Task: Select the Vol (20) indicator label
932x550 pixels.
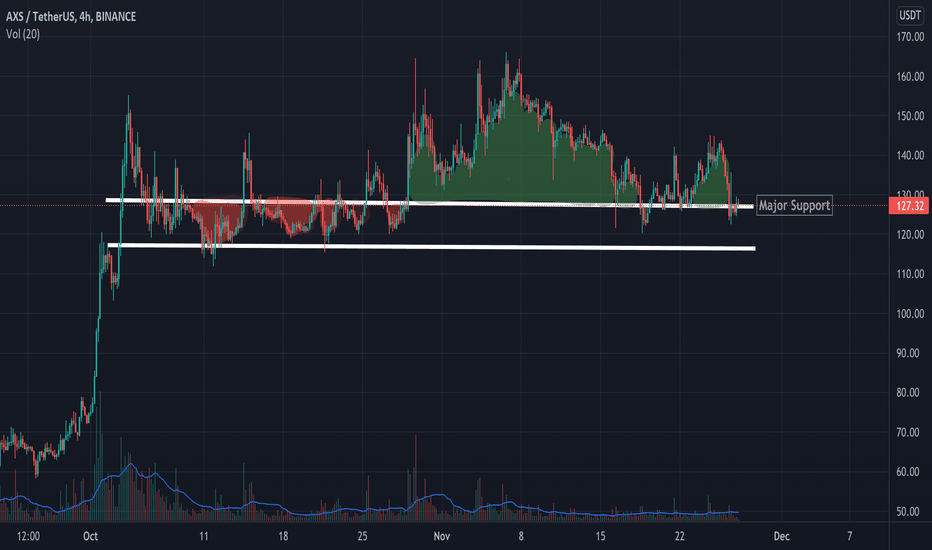Action: point(23,34)
